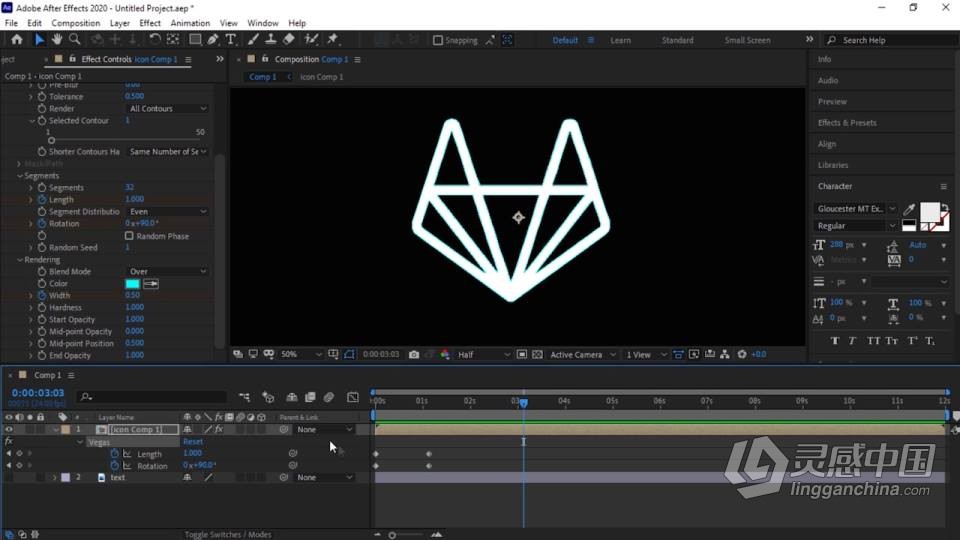This screenshot has width=960, height=540.
Task: Expand the text layer in timeline
Action: 54,478
